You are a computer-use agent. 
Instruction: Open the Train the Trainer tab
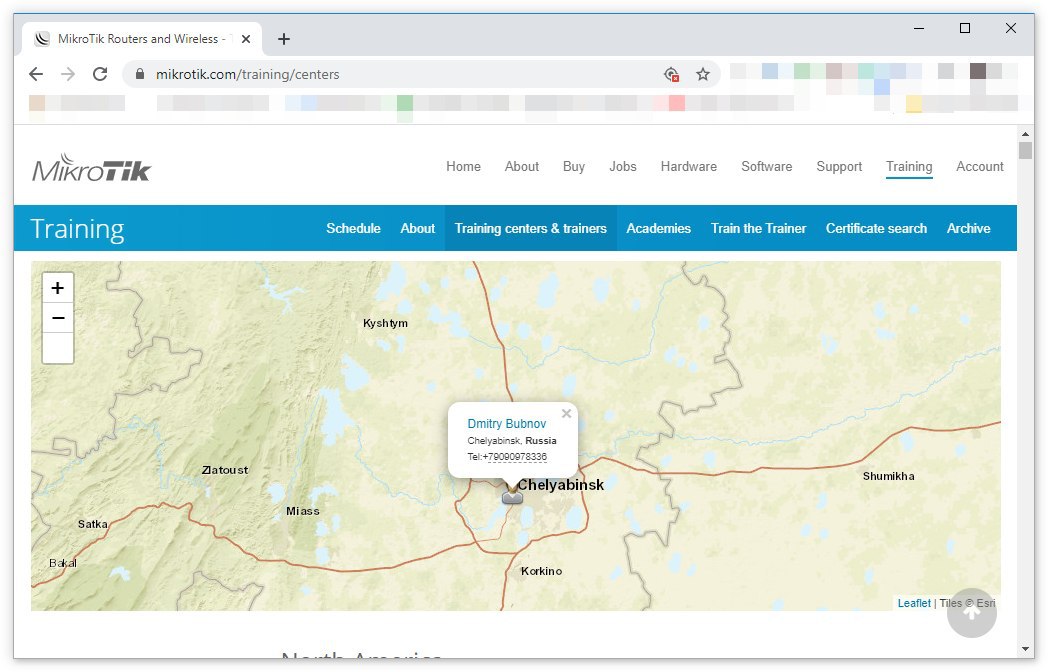[x=759, y=228]
